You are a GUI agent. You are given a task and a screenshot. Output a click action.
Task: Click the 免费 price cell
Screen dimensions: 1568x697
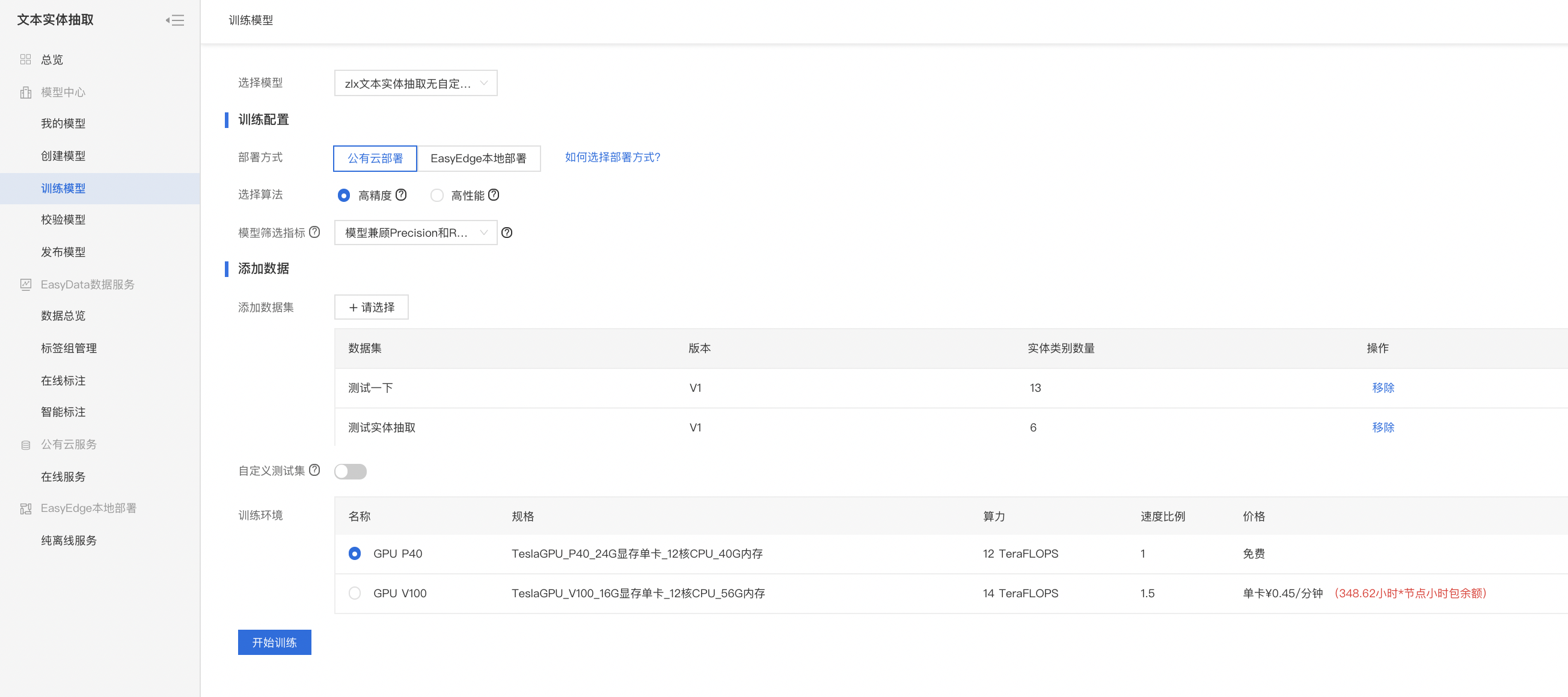[x=1254, y=553]
